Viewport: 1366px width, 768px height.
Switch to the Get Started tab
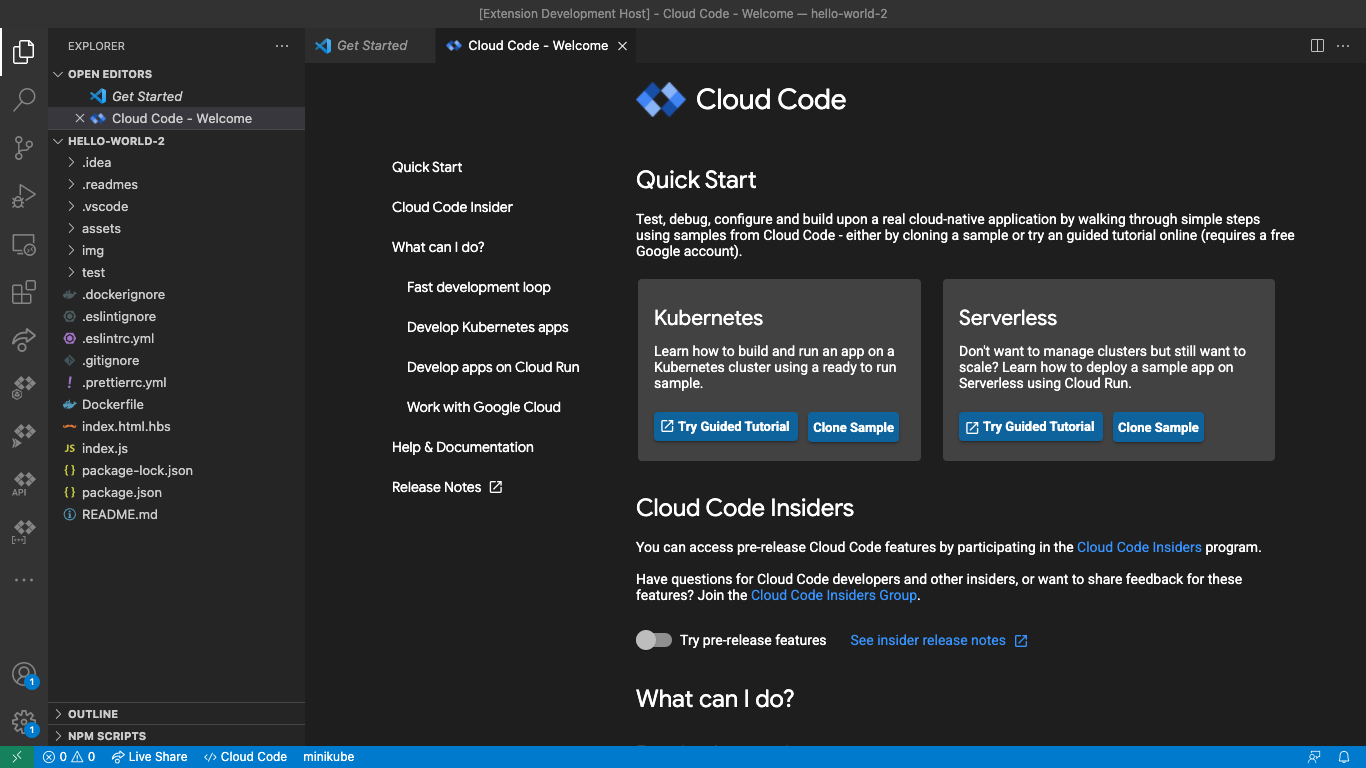click(x=370, y=46)
